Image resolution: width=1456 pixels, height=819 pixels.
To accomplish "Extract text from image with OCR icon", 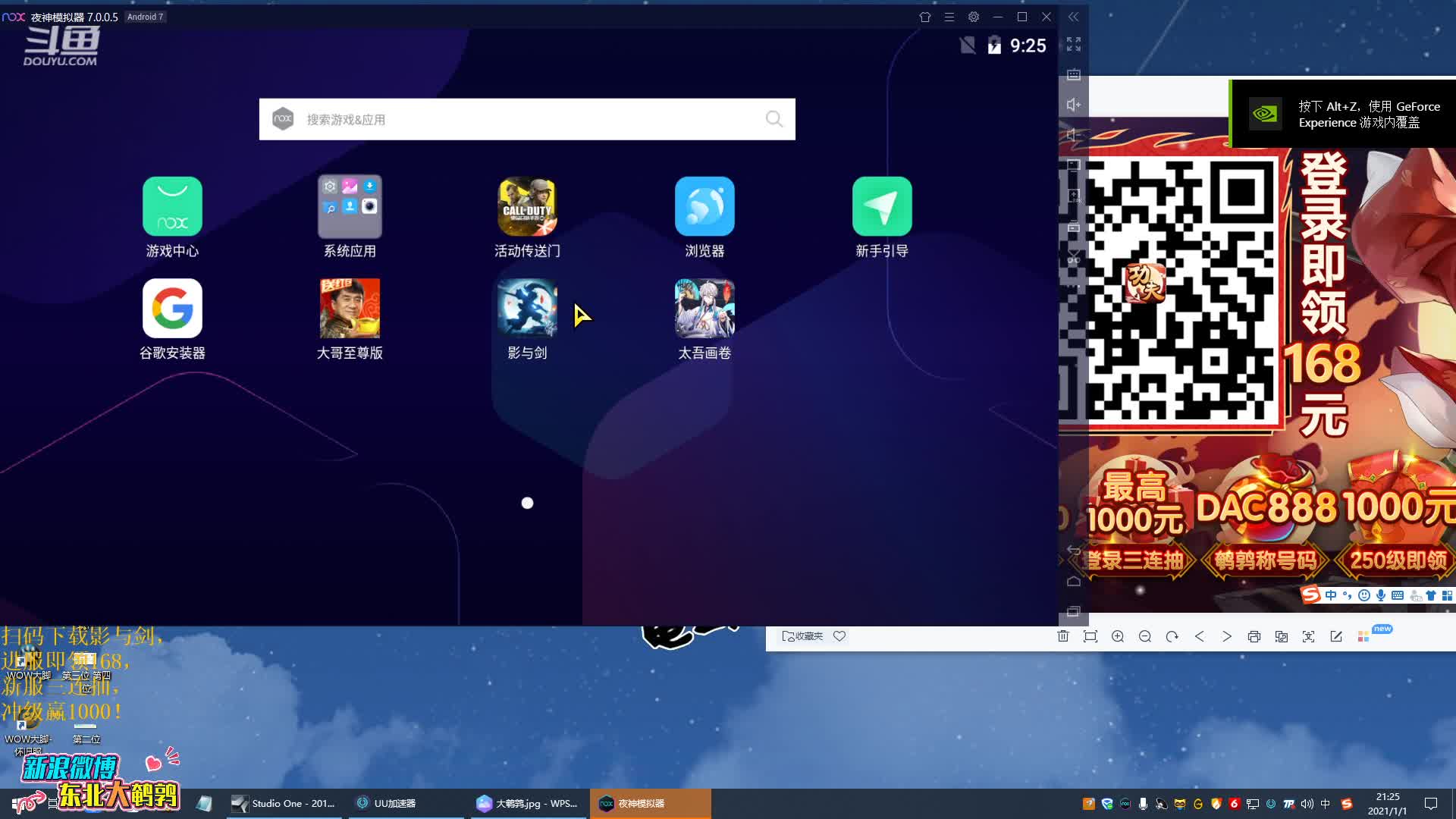I will point(1309,636).
